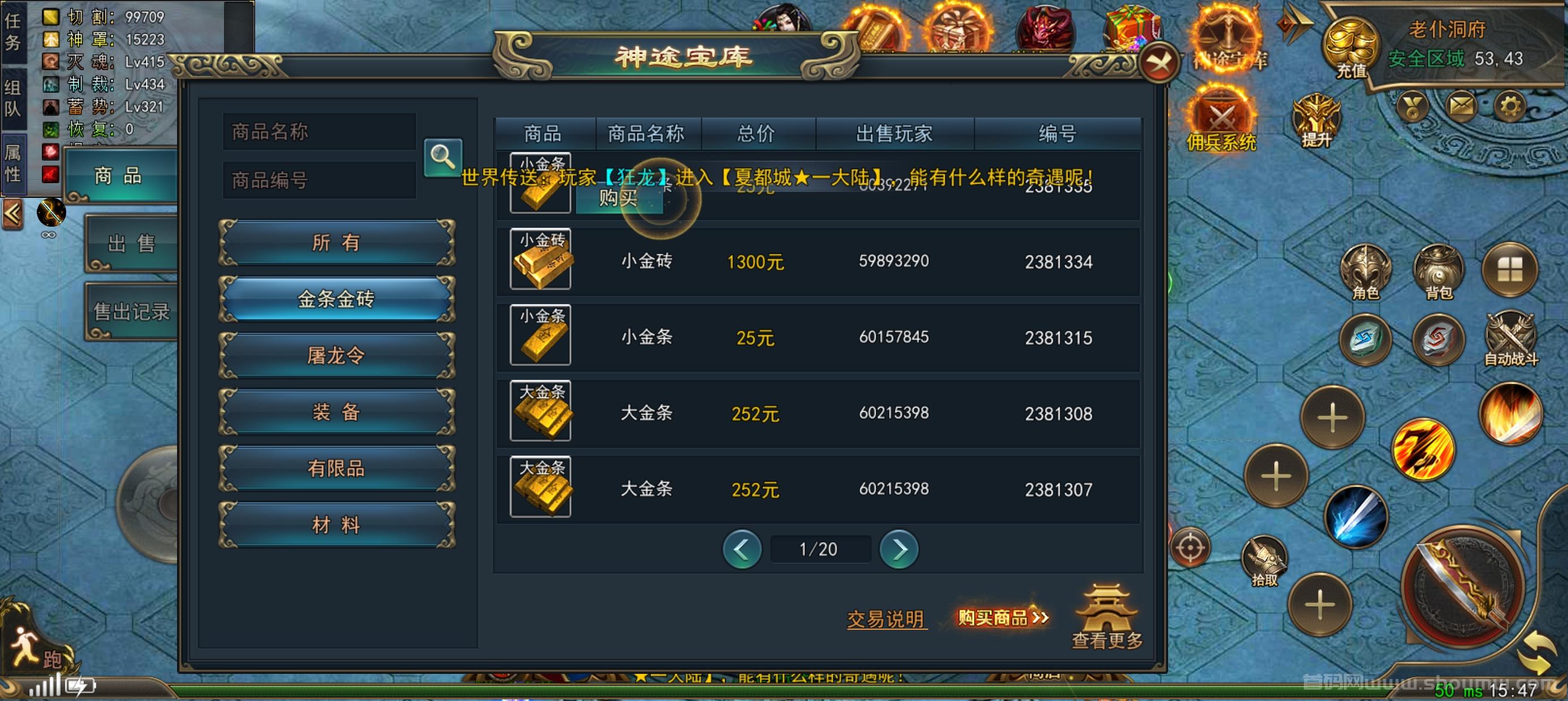Click the 购买 buy button
Image resolution: width=1568 pixels, height=701 pixels.
pyautogui.click(x=619, y=198)
